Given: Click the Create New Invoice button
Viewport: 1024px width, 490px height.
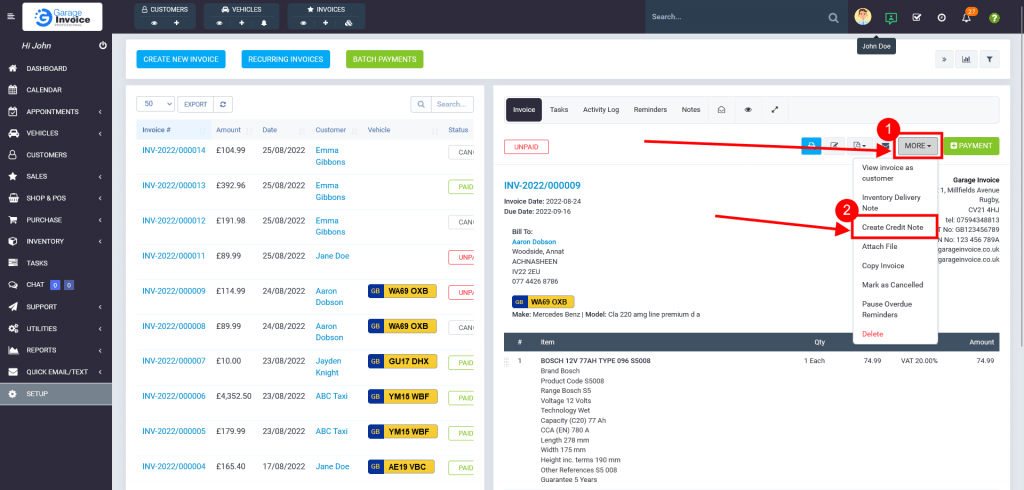Looking at the screenshot, I should coord(183,59).
